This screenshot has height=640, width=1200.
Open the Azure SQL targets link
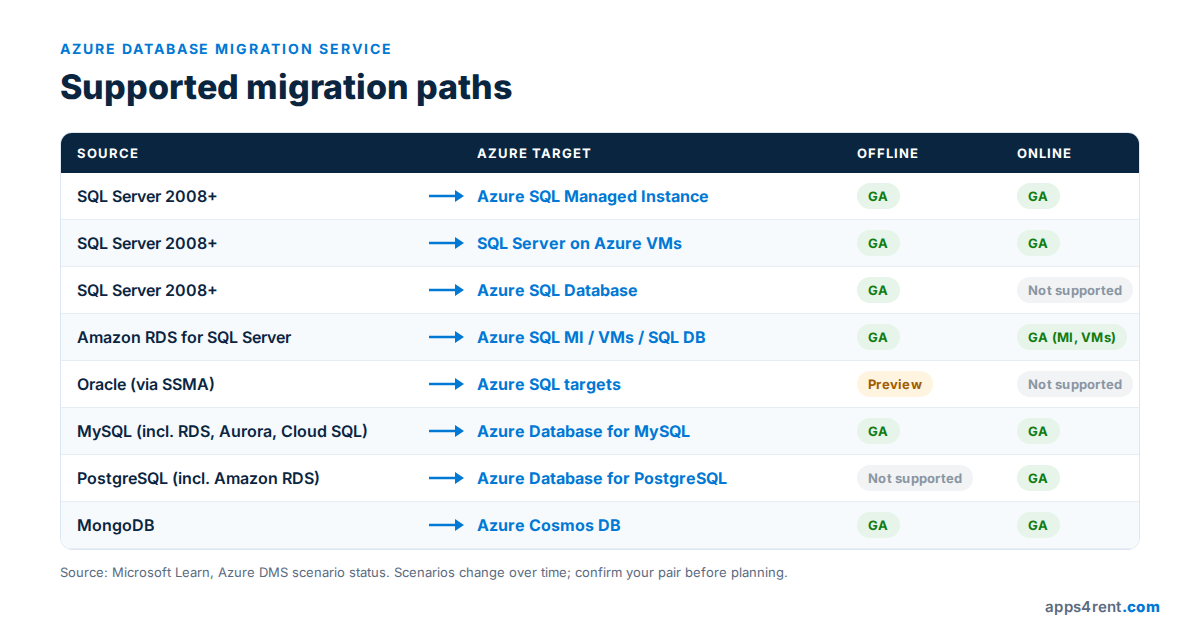549,384
